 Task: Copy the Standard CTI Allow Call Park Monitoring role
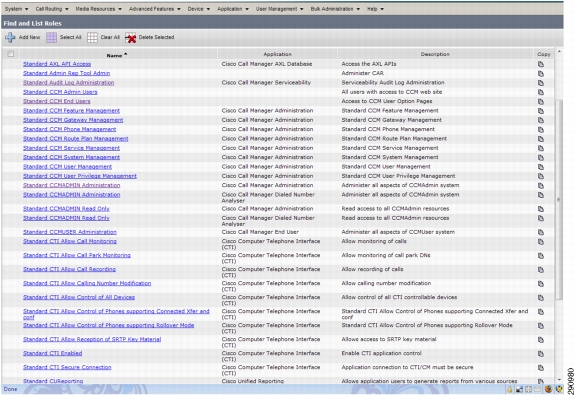541,256
